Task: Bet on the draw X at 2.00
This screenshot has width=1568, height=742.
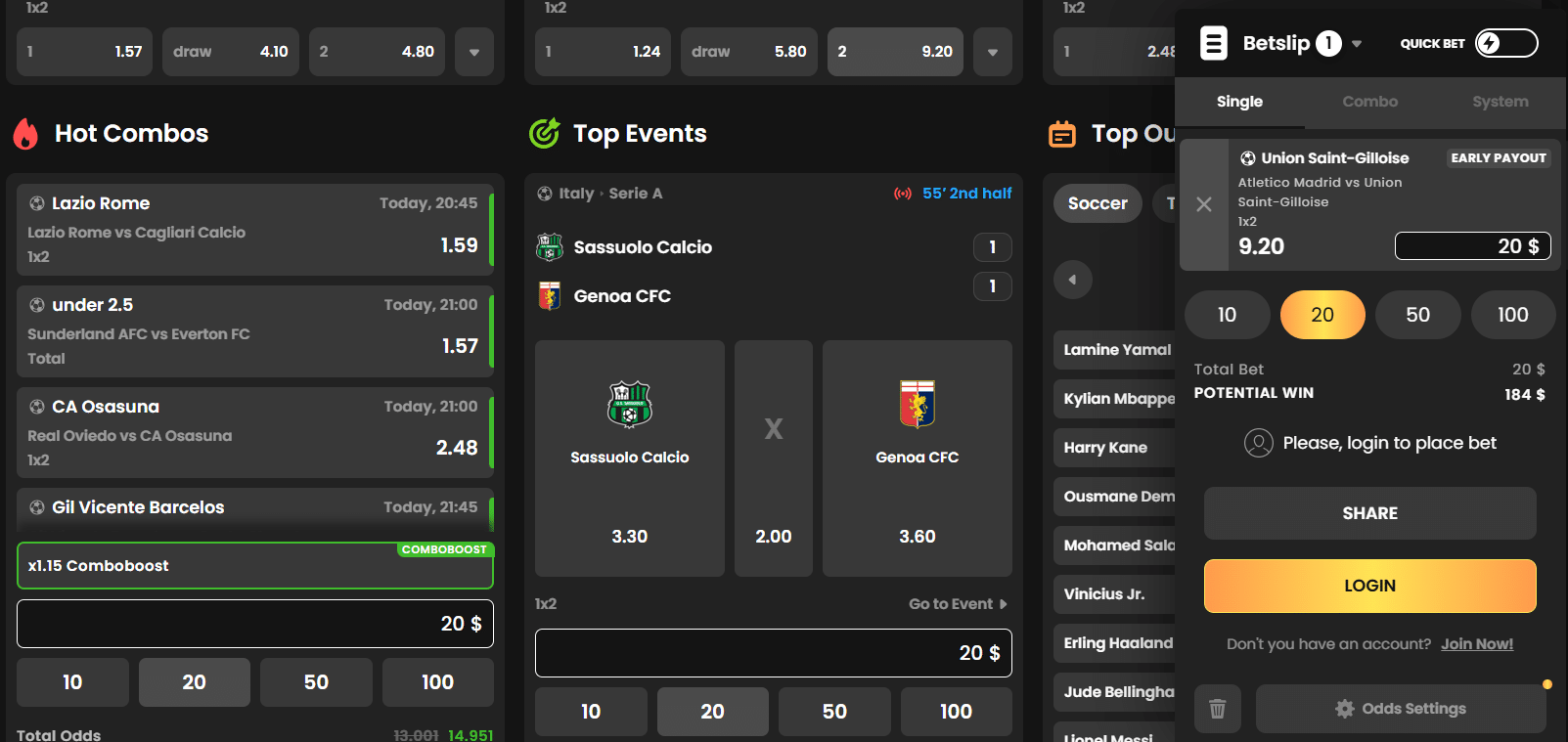Action: coord(774,458)
